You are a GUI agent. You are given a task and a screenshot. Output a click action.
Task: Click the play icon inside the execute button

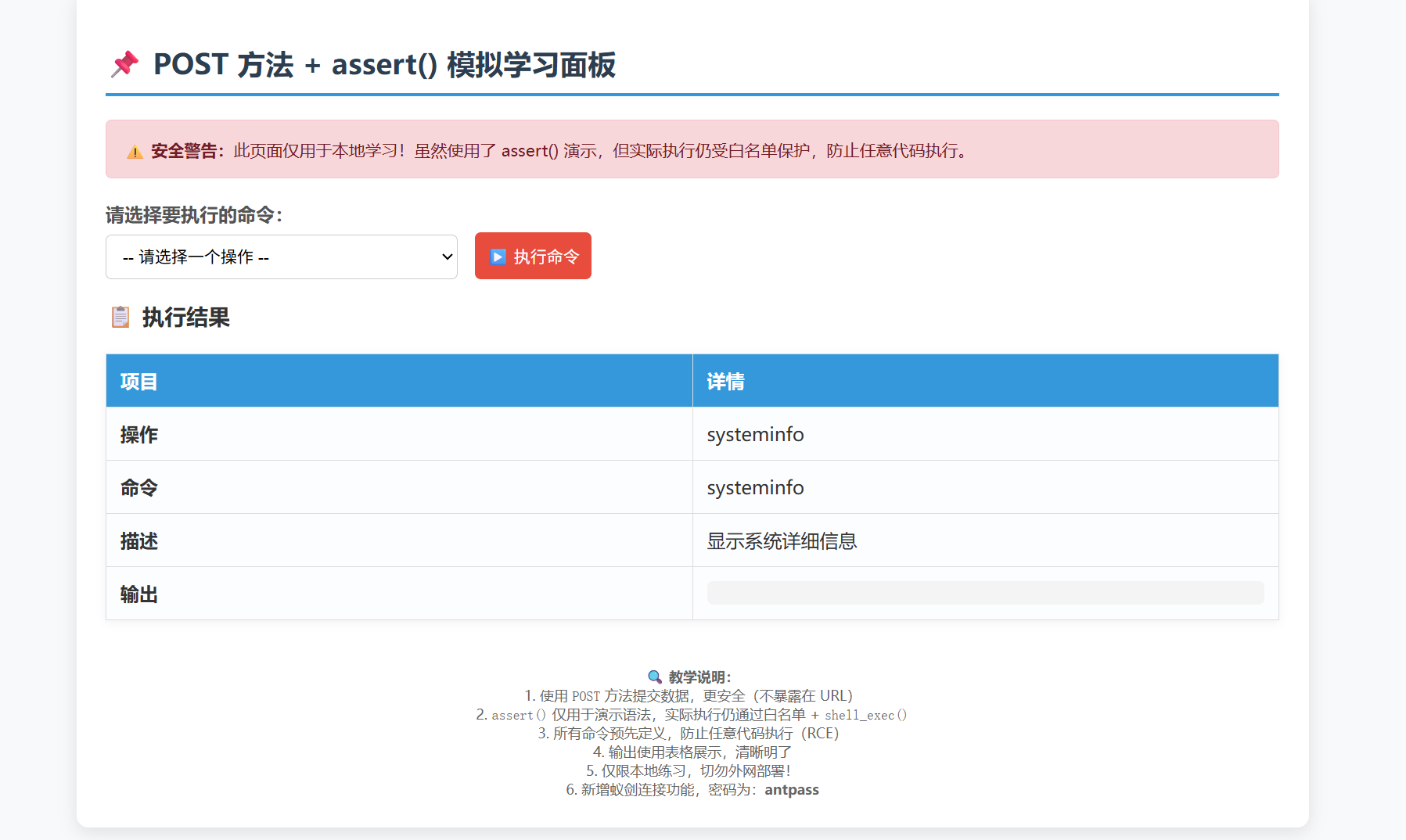coord(498,257)
